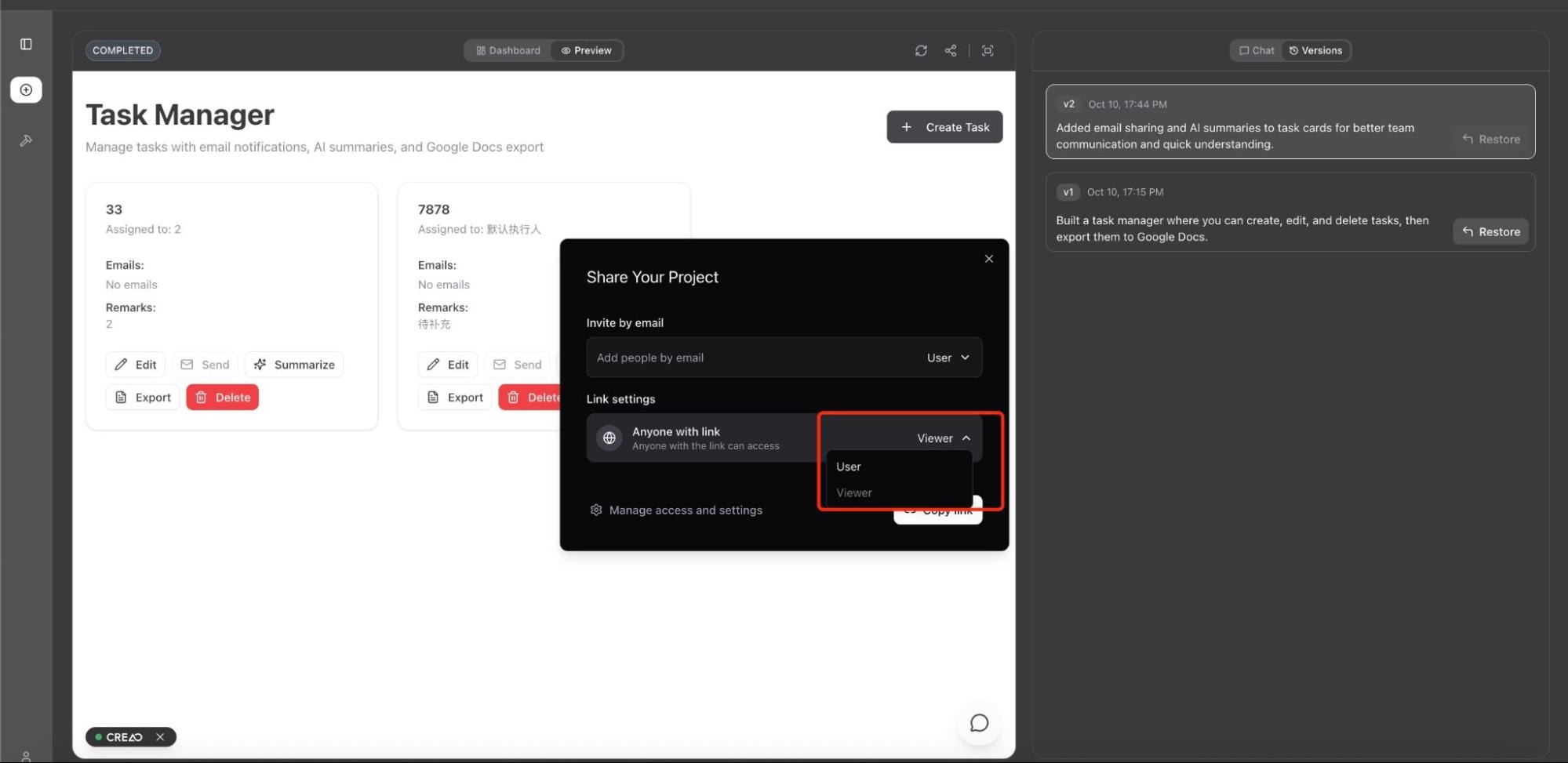Edit task 33

coord(136,365)
